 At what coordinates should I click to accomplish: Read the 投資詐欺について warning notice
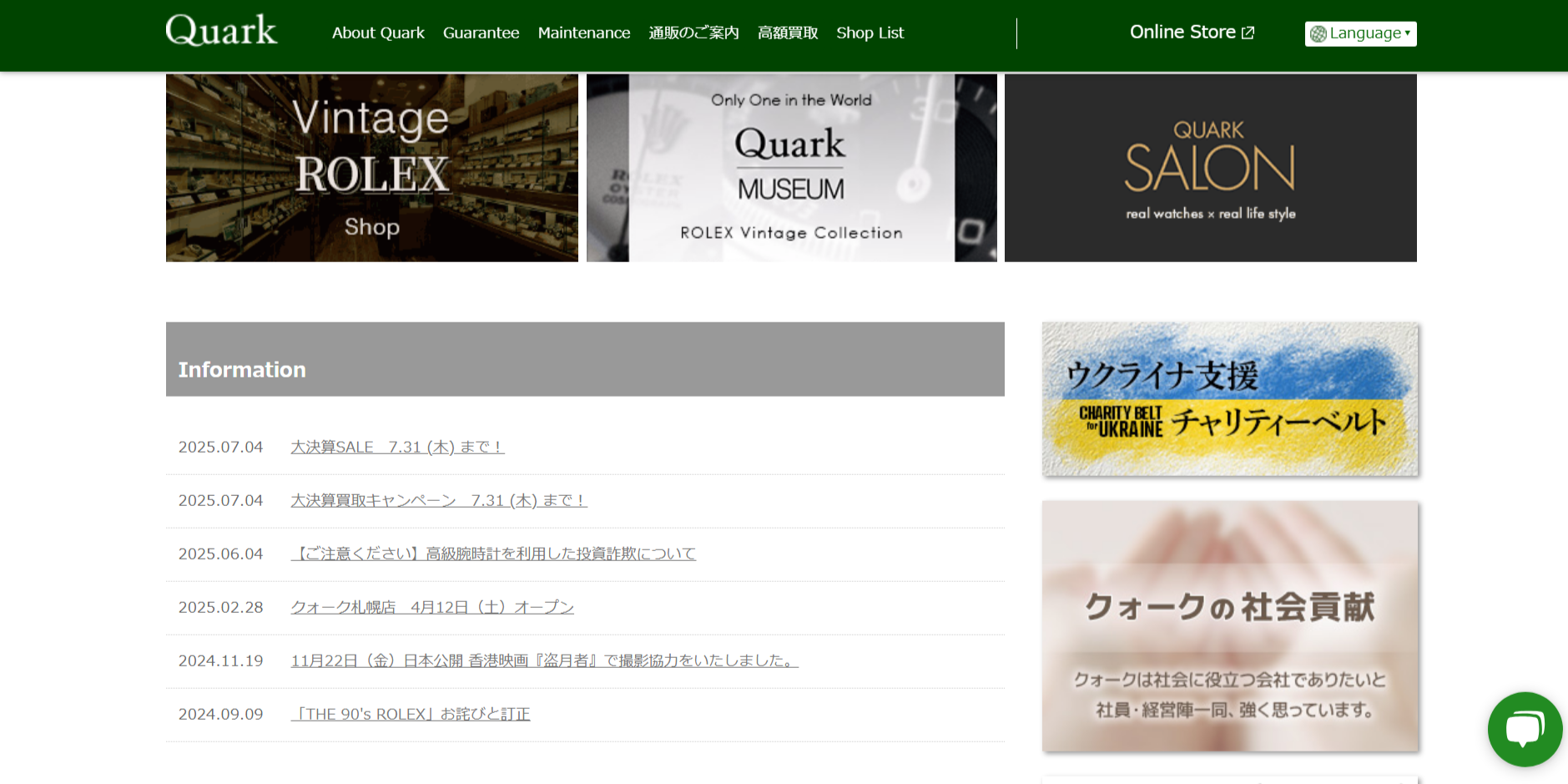pyautogui.click(x=493, y=554)
